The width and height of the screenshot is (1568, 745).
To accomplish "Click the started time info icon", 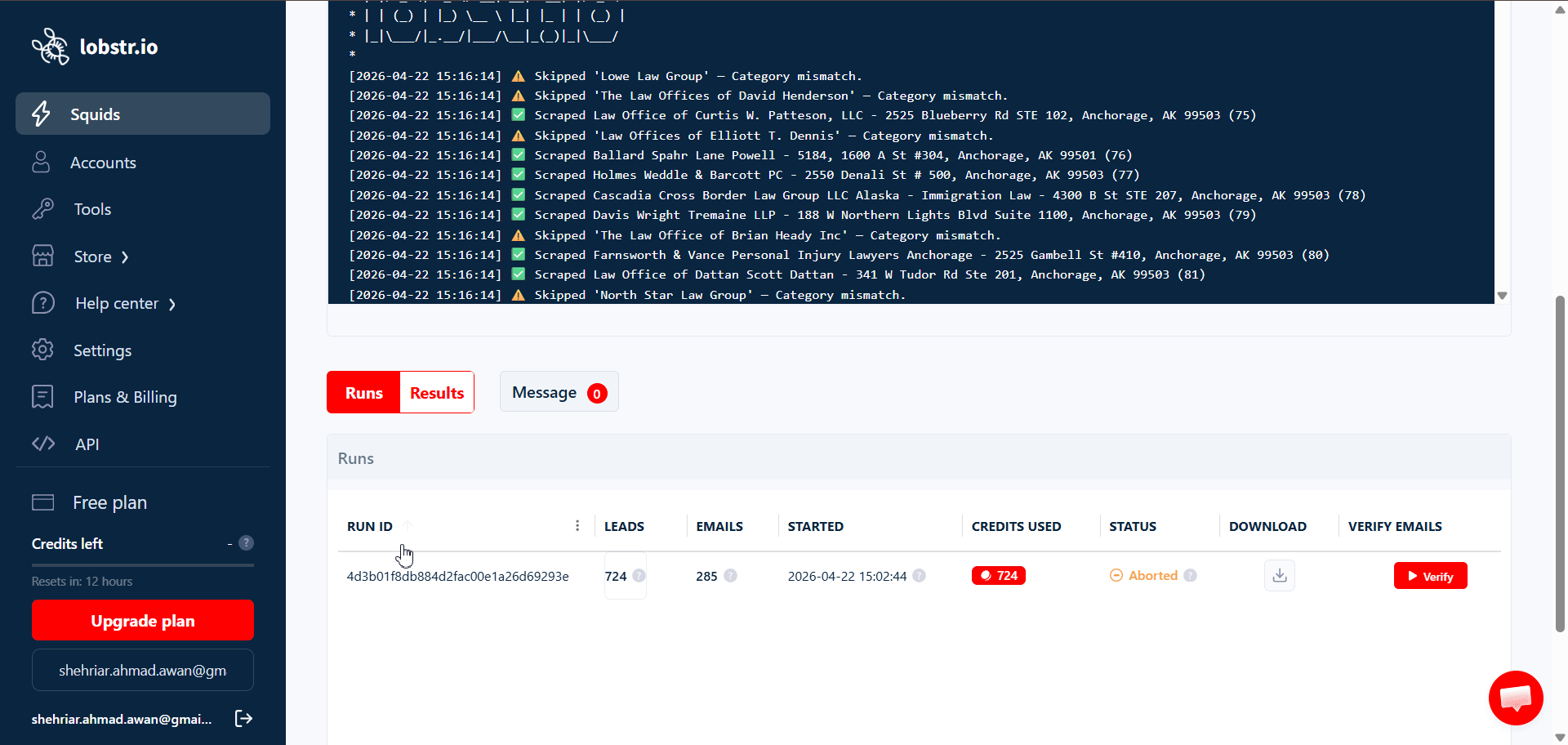I will [919, 575].
